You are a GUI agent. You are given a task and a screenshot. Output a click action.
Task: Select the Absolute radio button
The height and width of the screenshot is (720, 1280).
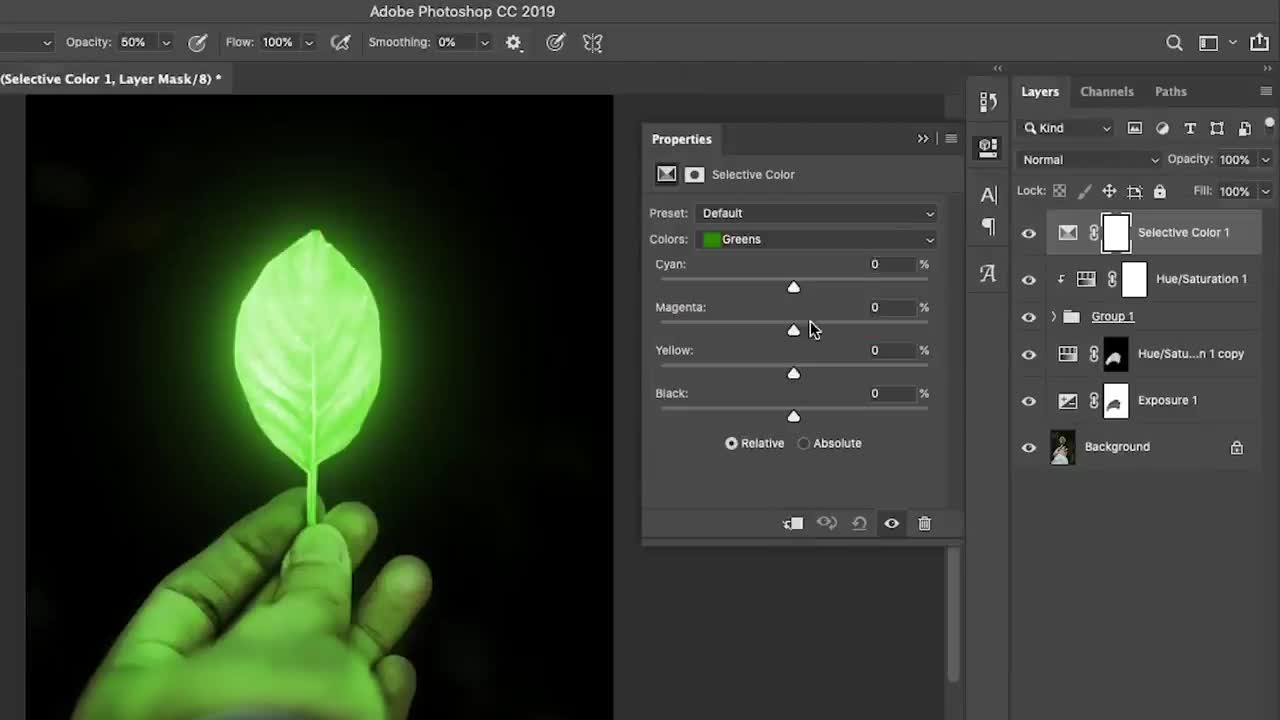[804, 443]
